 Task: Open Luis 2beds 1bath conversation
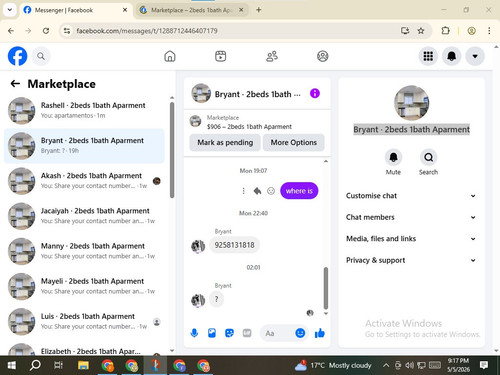[84, 321]
